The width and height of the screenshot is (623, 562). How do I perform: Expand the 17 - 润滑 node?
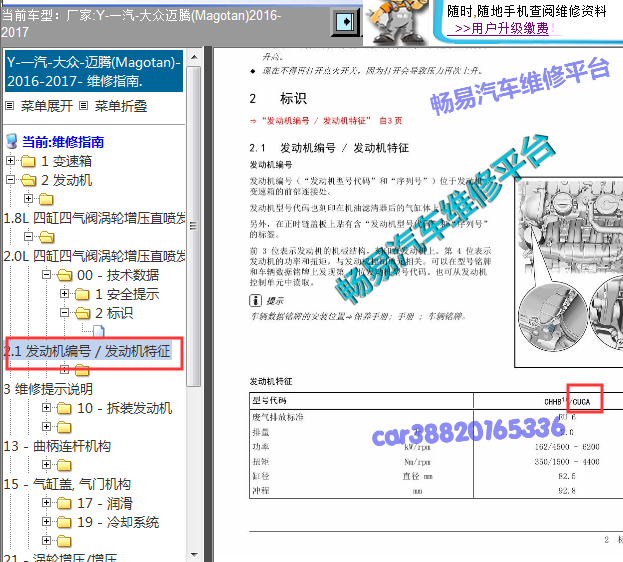(x=46, y=503)
